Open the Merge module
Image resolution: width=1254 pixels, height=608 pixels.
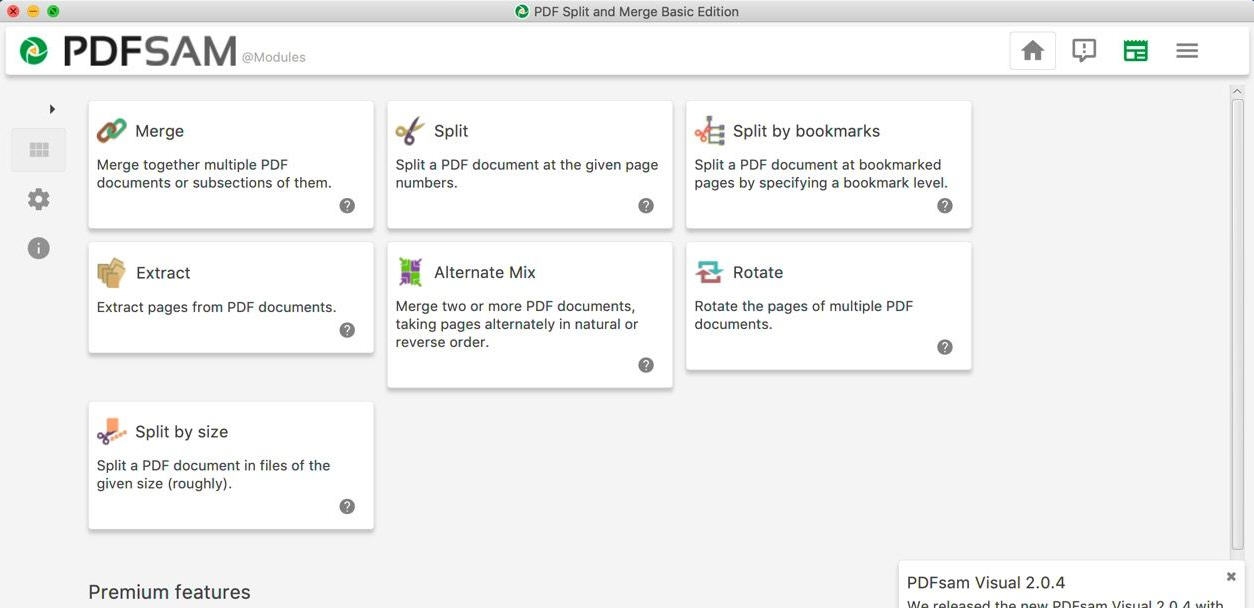(x=160, y=131)
